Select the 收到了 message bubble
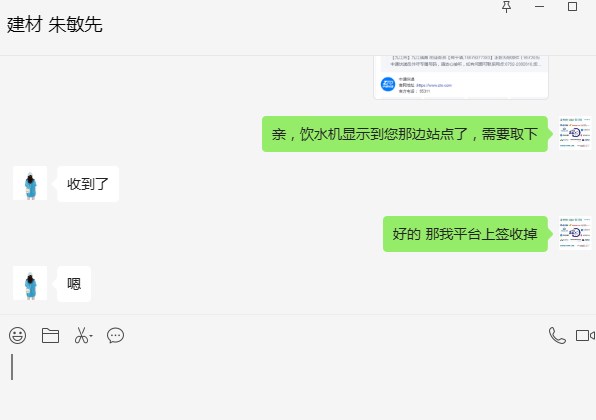The height and width of the screenshot is (420, 596). click(88, 184)
